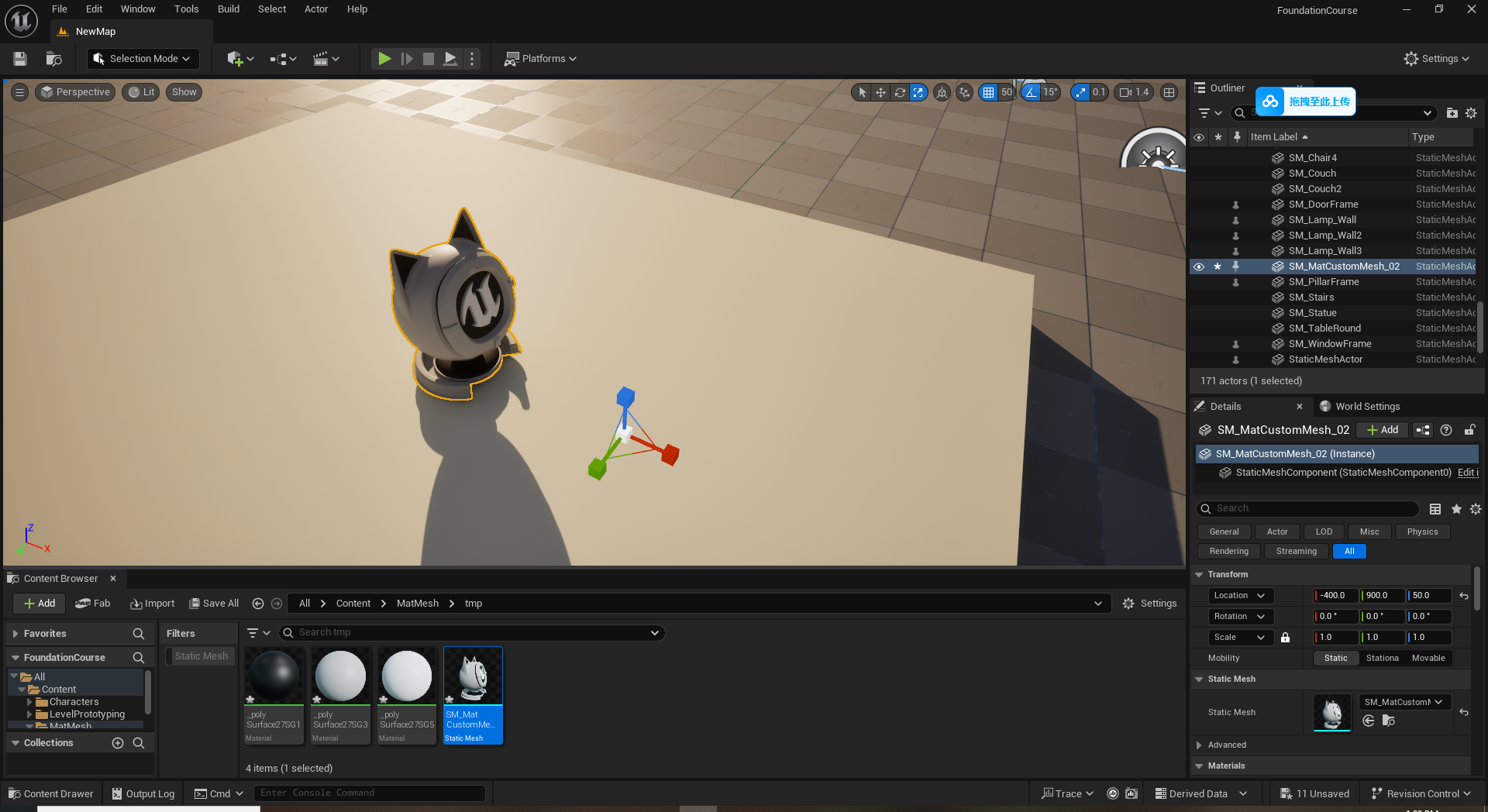Image resolution: width=1488 pixels, height=812 pixels.
Task: Click Save All in Content Browser
Action: pos(214,604)
